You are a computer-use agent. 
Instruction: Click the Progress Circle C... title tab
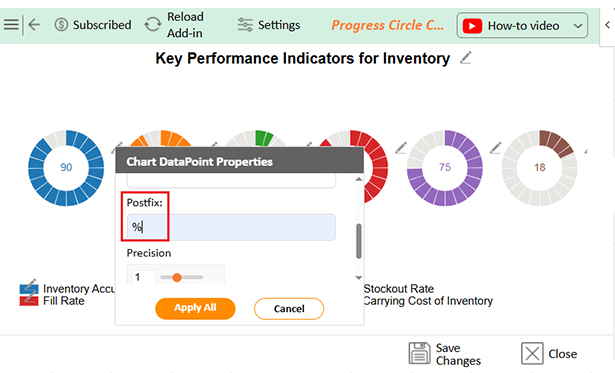tap(388, 25)
